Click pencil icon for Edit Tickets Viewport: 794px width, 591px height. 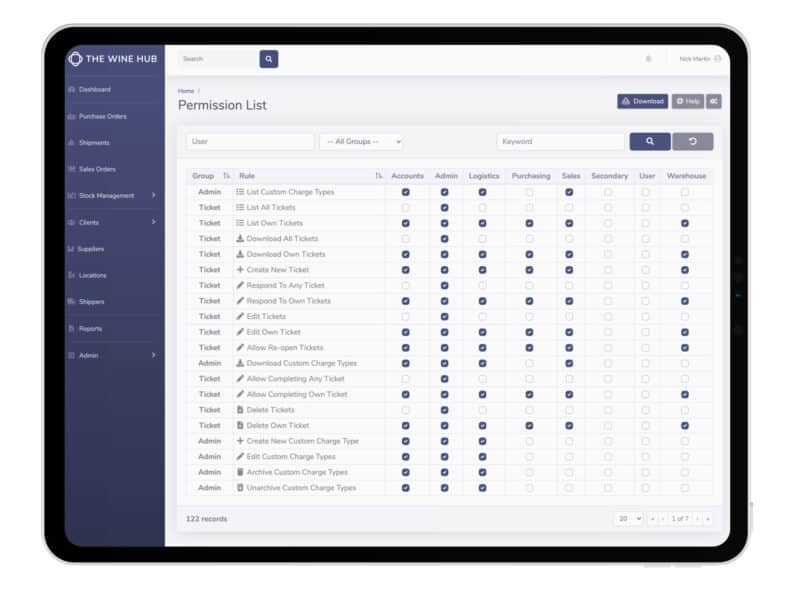point(240,316)
